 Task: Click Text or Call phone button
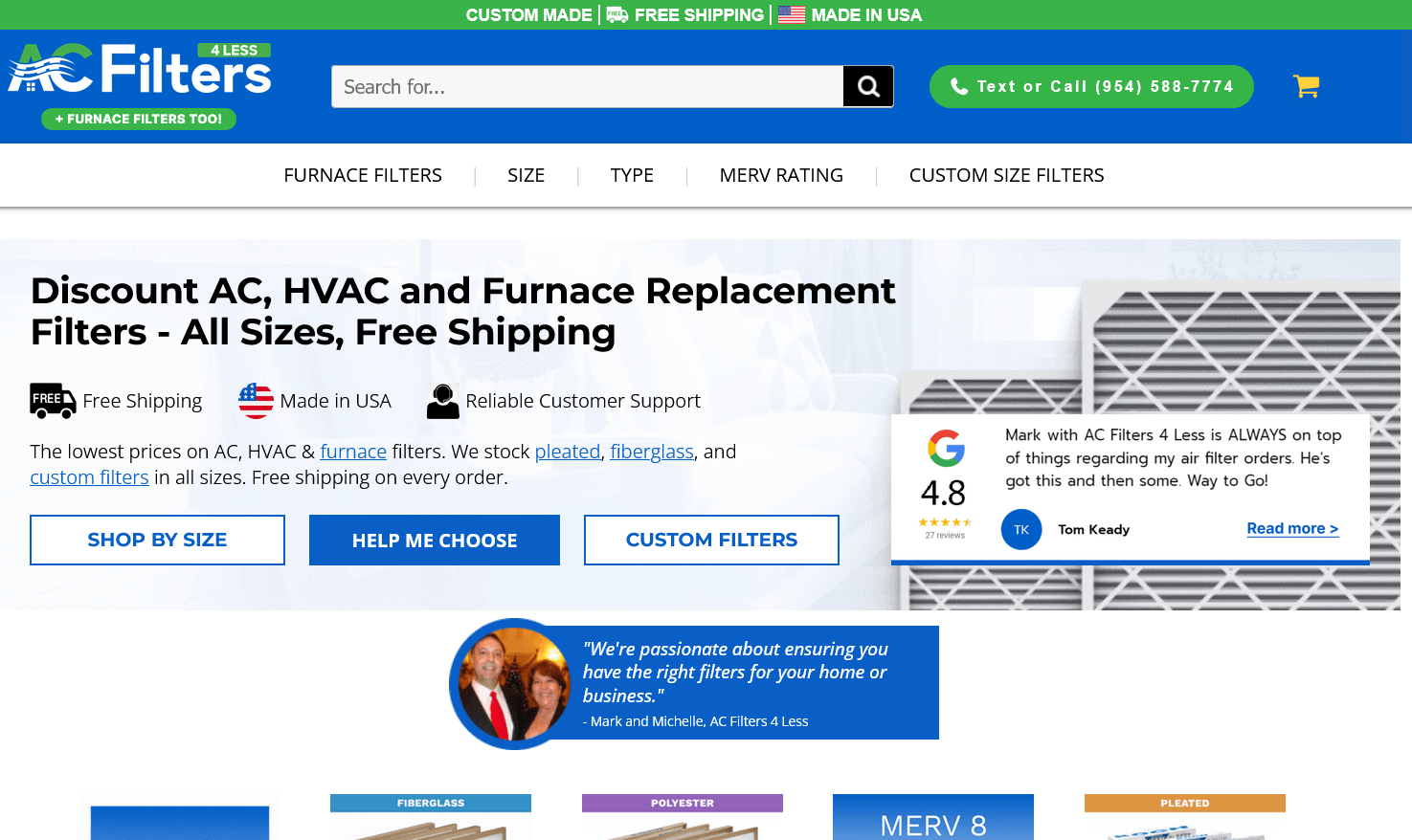click(1091, 86)
